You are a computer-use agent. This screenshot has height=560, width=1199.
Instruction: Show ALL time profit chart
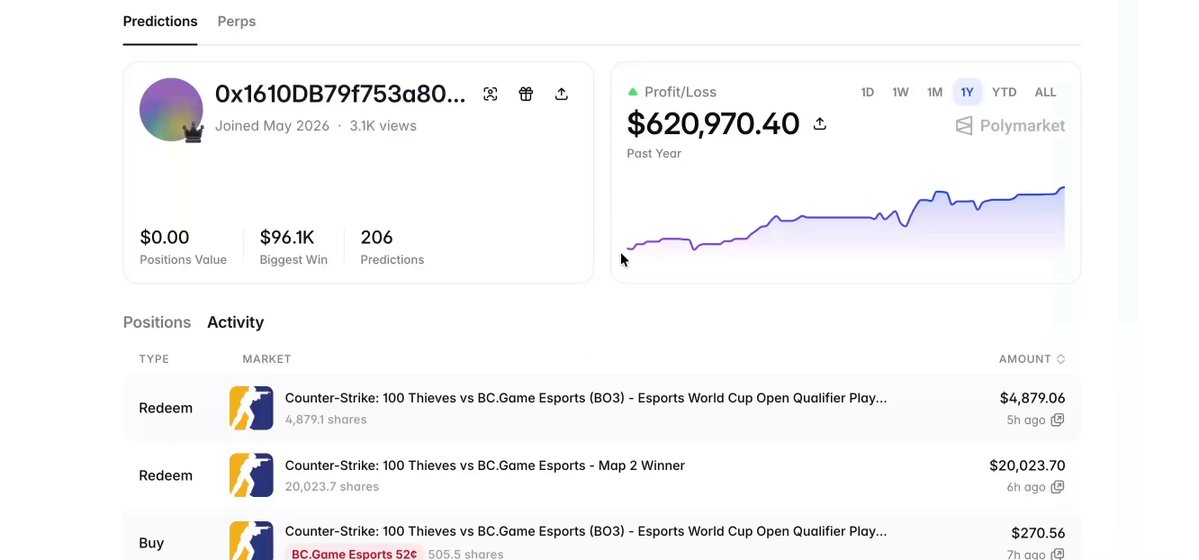pos(1045,93)
